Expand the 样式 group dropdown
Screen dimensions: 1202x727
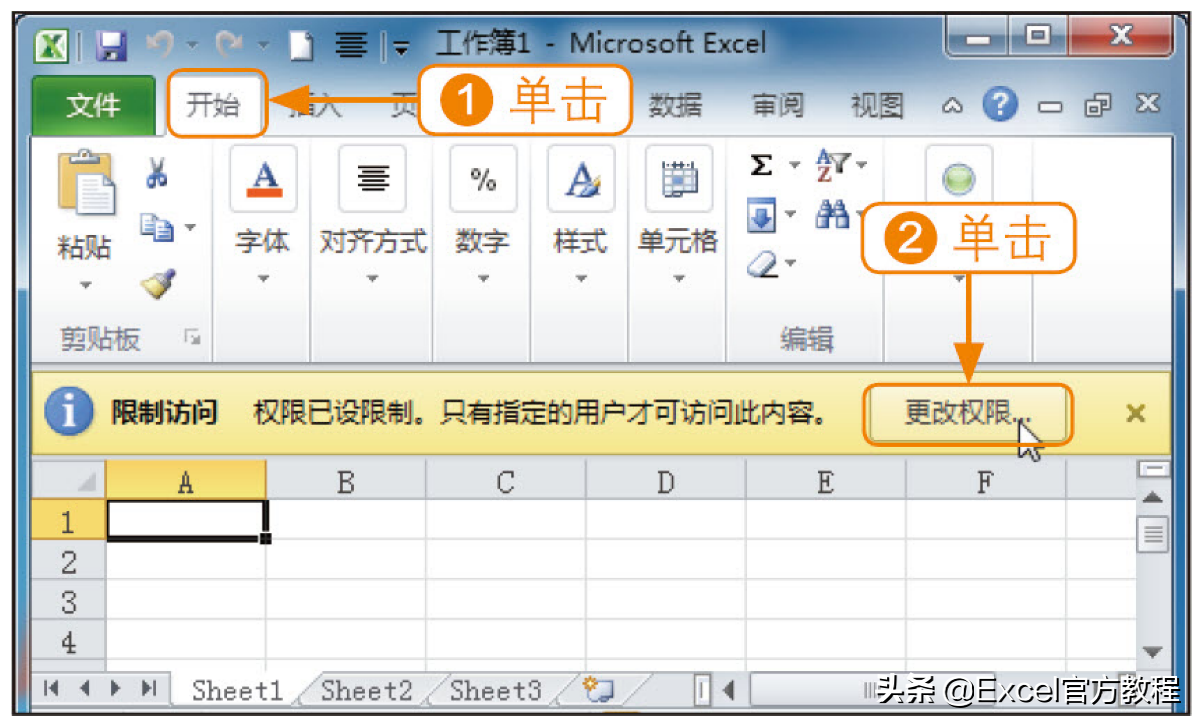[x=581, y=279]
